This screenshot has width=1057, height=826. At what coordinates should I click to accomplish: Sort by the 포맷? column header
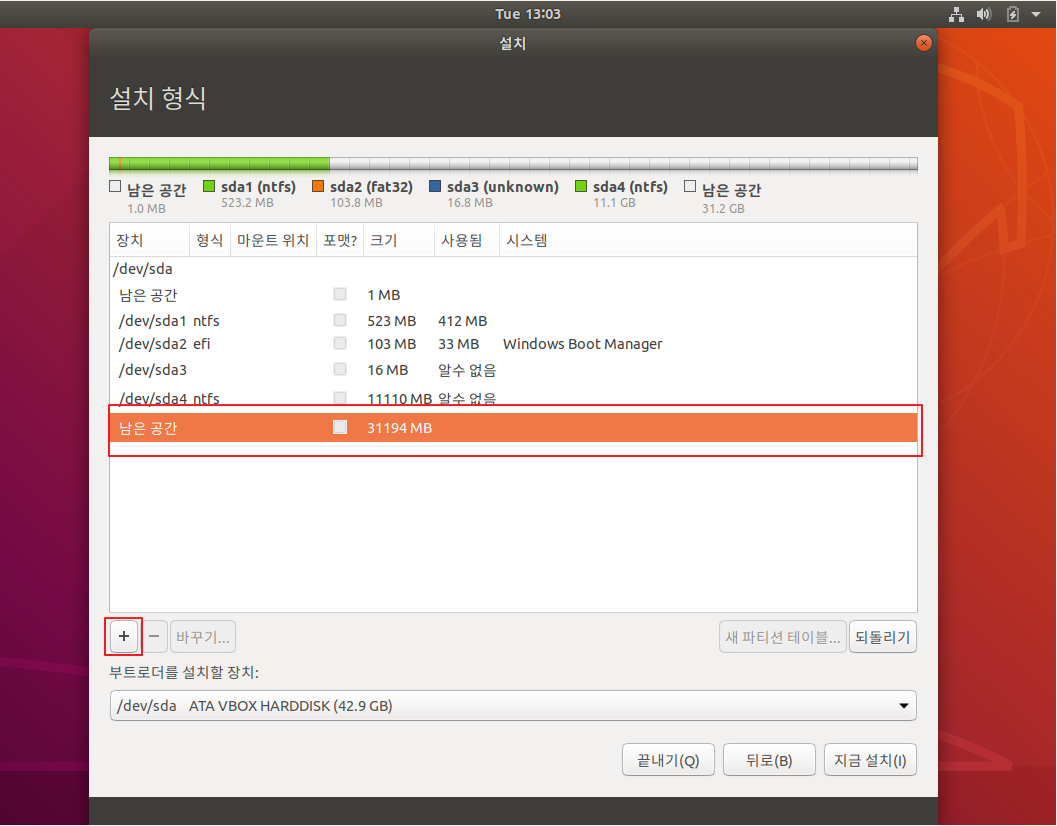click(x=340, y=240)
